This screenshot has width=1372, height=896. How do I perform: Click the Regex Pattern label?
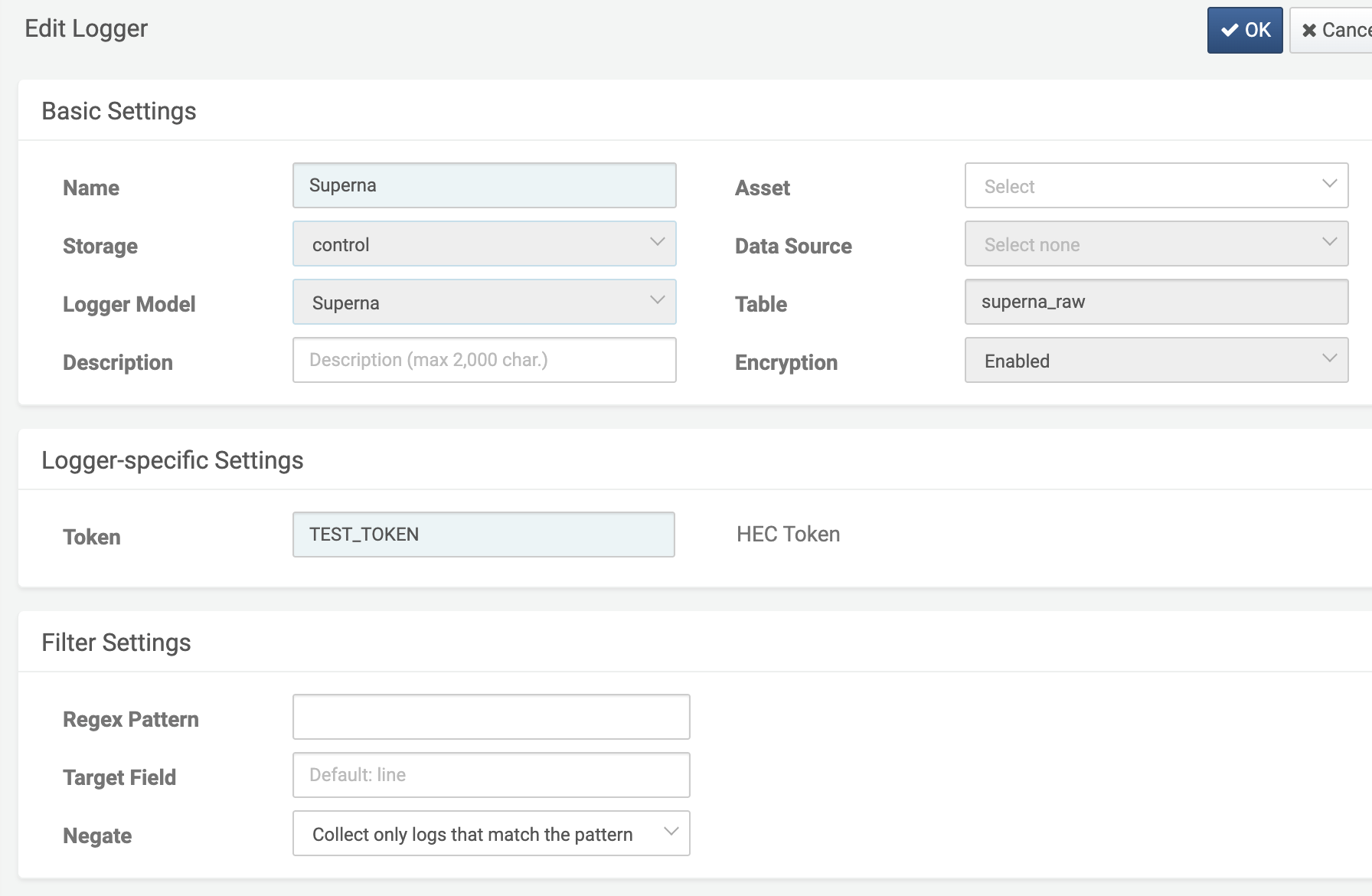coord(131,719)
